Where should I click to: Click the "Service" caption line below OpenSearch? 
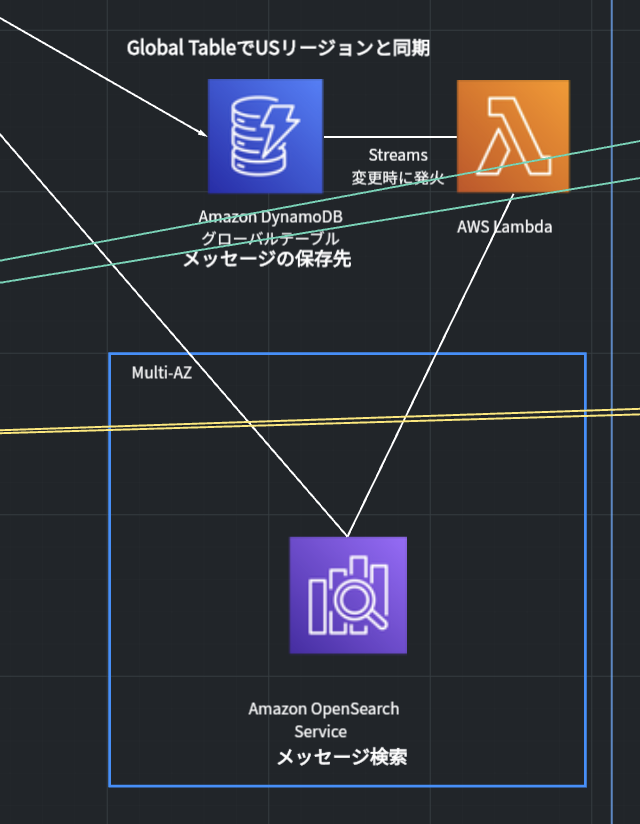coord(321,732)
